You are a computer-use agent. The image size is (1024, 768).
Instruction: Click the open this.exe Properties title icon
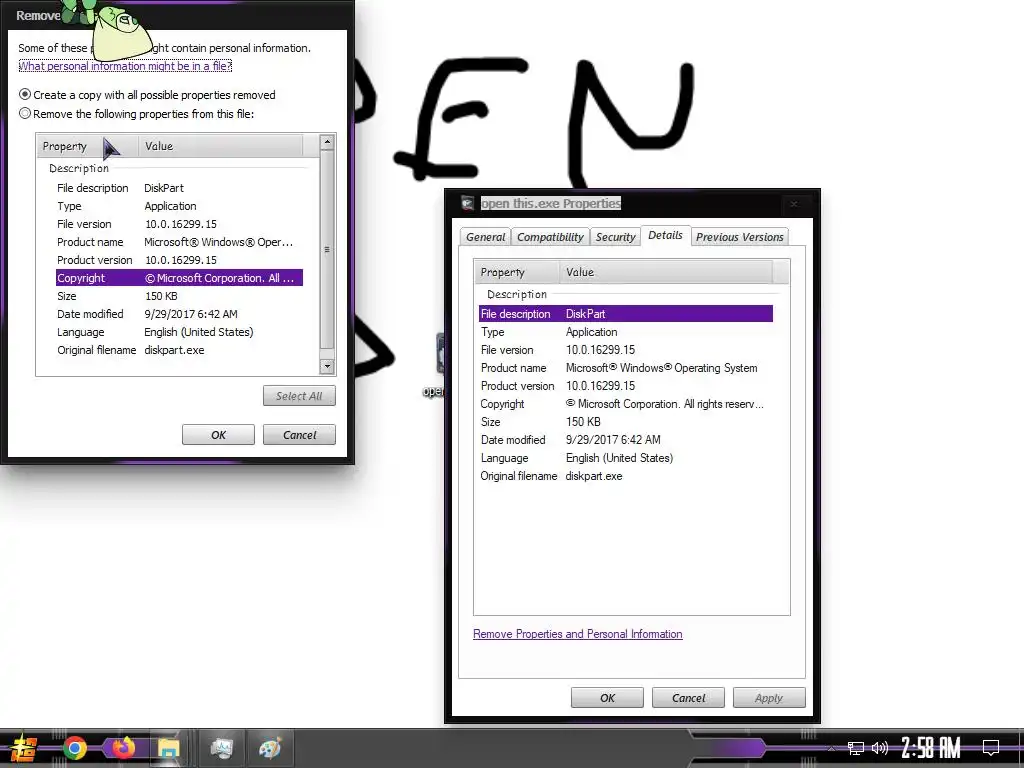click(467, 203)
